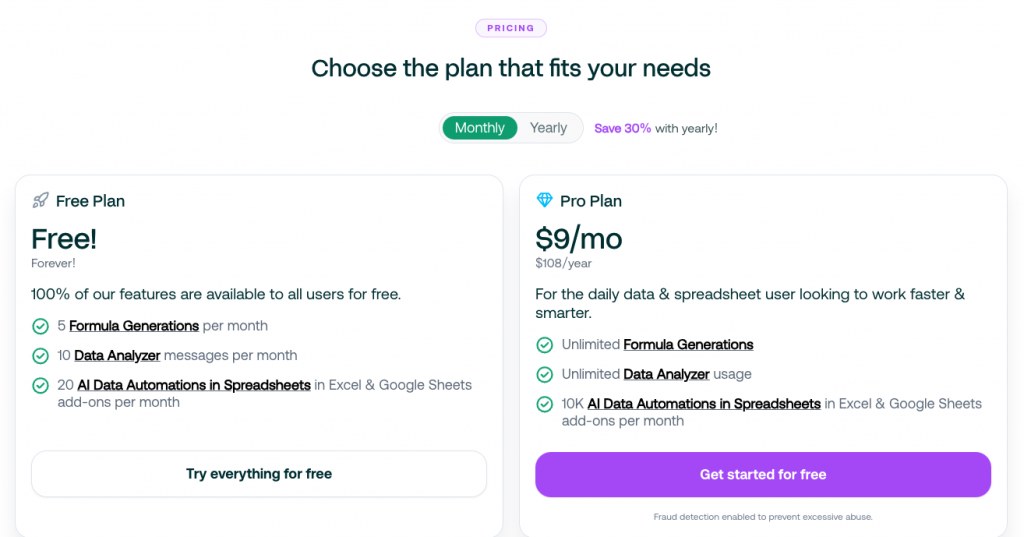Open AI Data Automations link in Free Plan
The height and width of the screenshot is (537, 1024).
coord(194,385)
